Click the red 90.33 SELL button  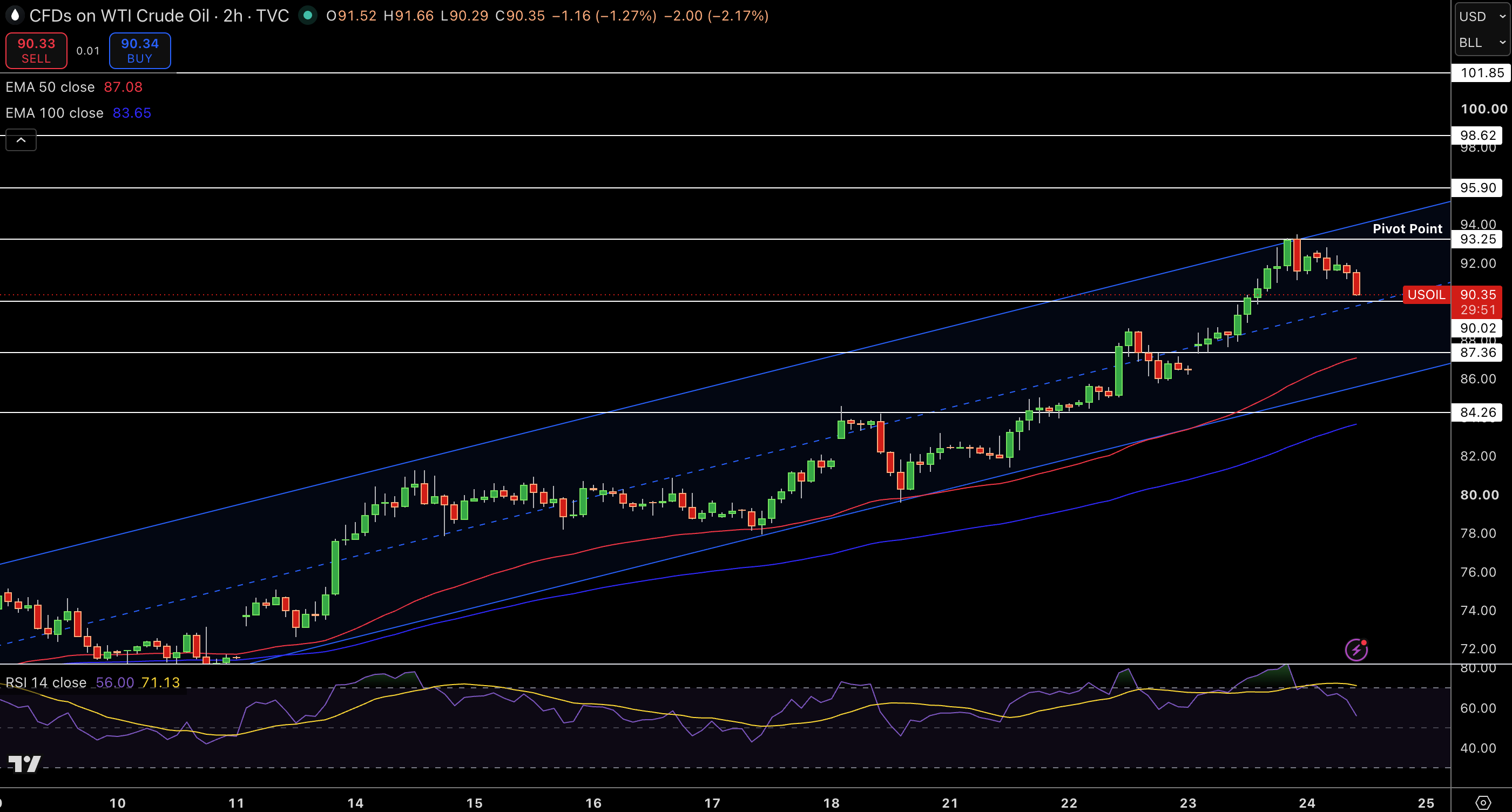click(x=36, y=51)
